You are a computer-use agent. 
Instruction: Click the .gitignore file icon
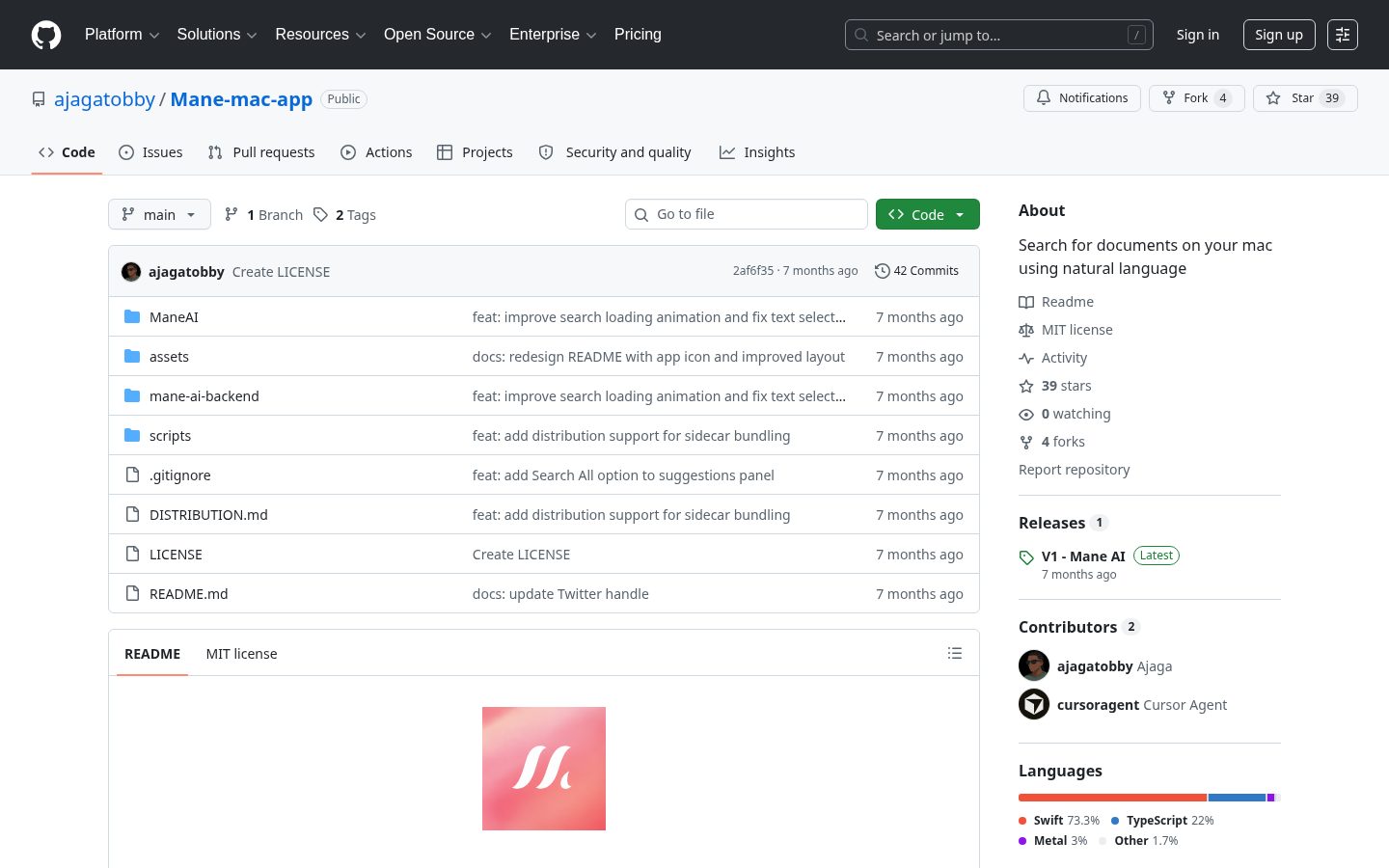click(x=132, y=475)
